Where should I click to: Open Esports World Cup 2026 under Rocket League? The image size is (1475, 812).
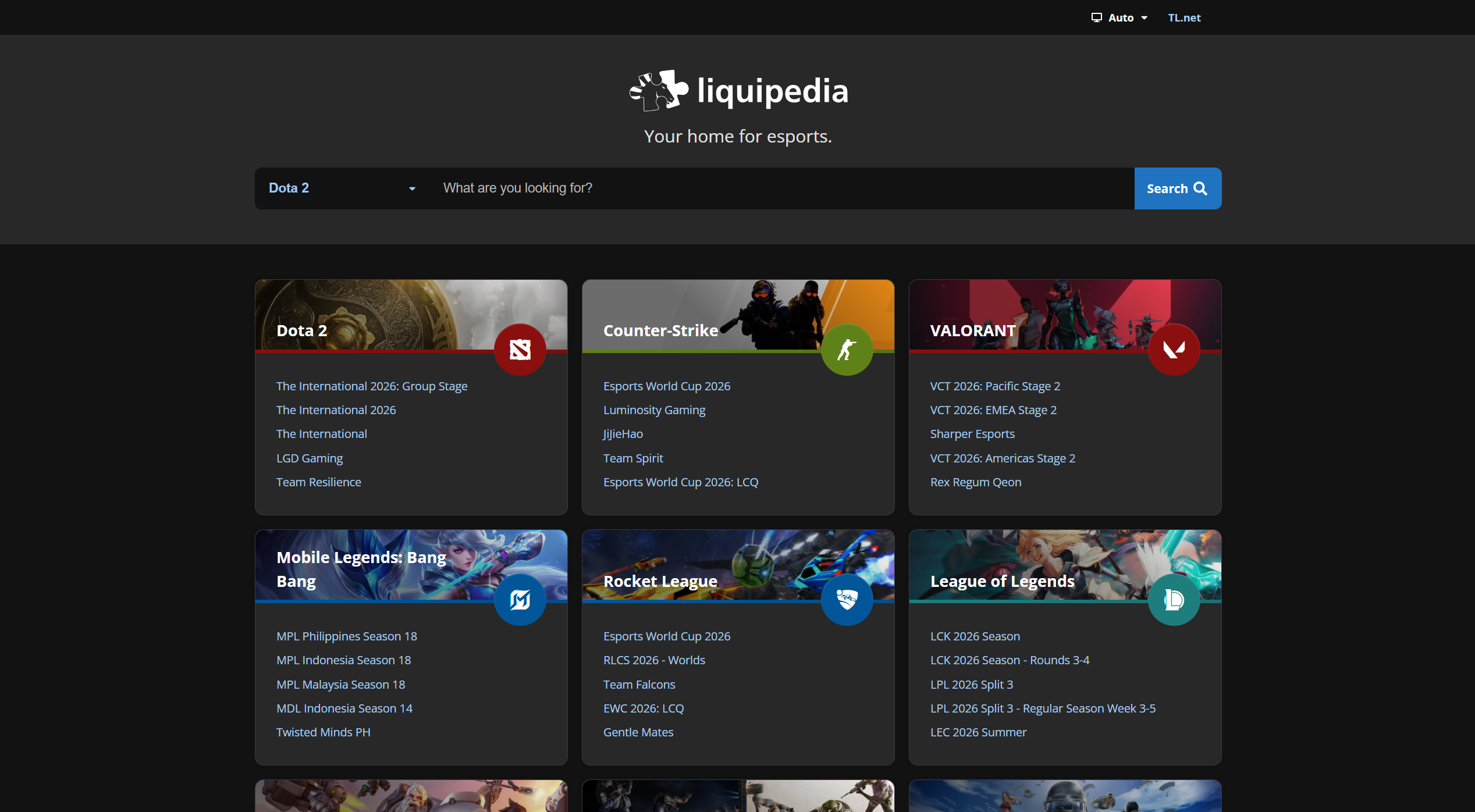[667, 636]
